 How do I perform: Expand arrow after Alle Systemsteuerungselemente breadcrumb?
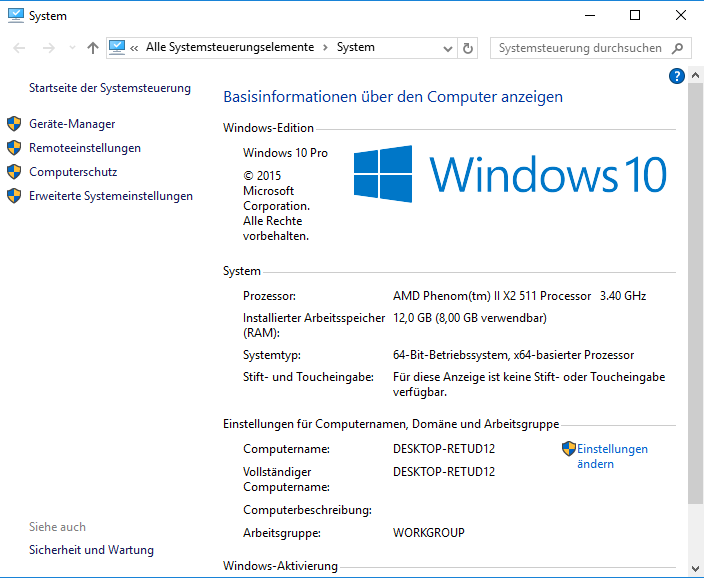[325, 47]
